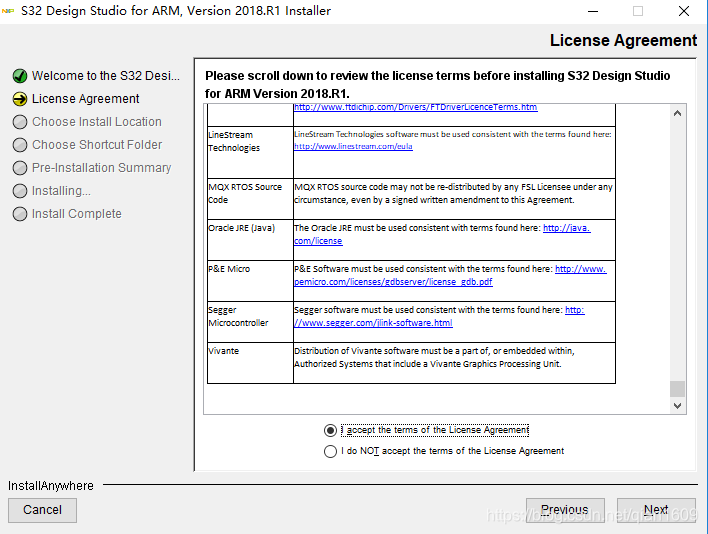The image size is (708, 534).
Task: Click the Install Complete step bullet icon
Action: point(19,214)
